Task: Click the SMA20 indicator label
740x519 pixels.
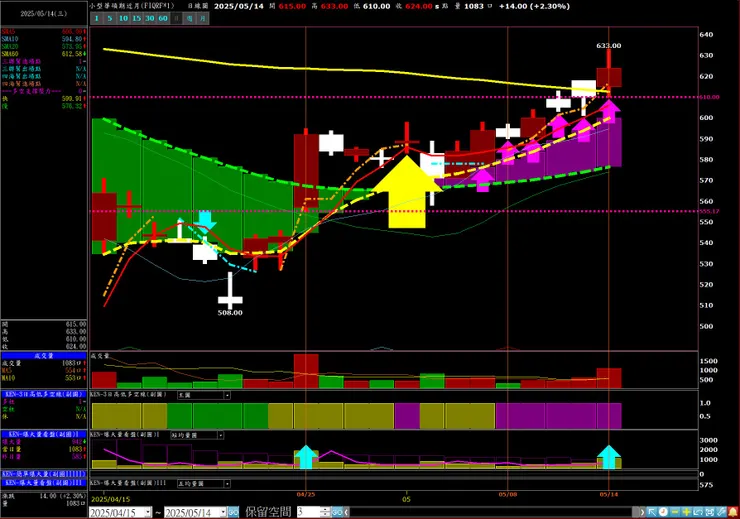Action: pos(10,47)
